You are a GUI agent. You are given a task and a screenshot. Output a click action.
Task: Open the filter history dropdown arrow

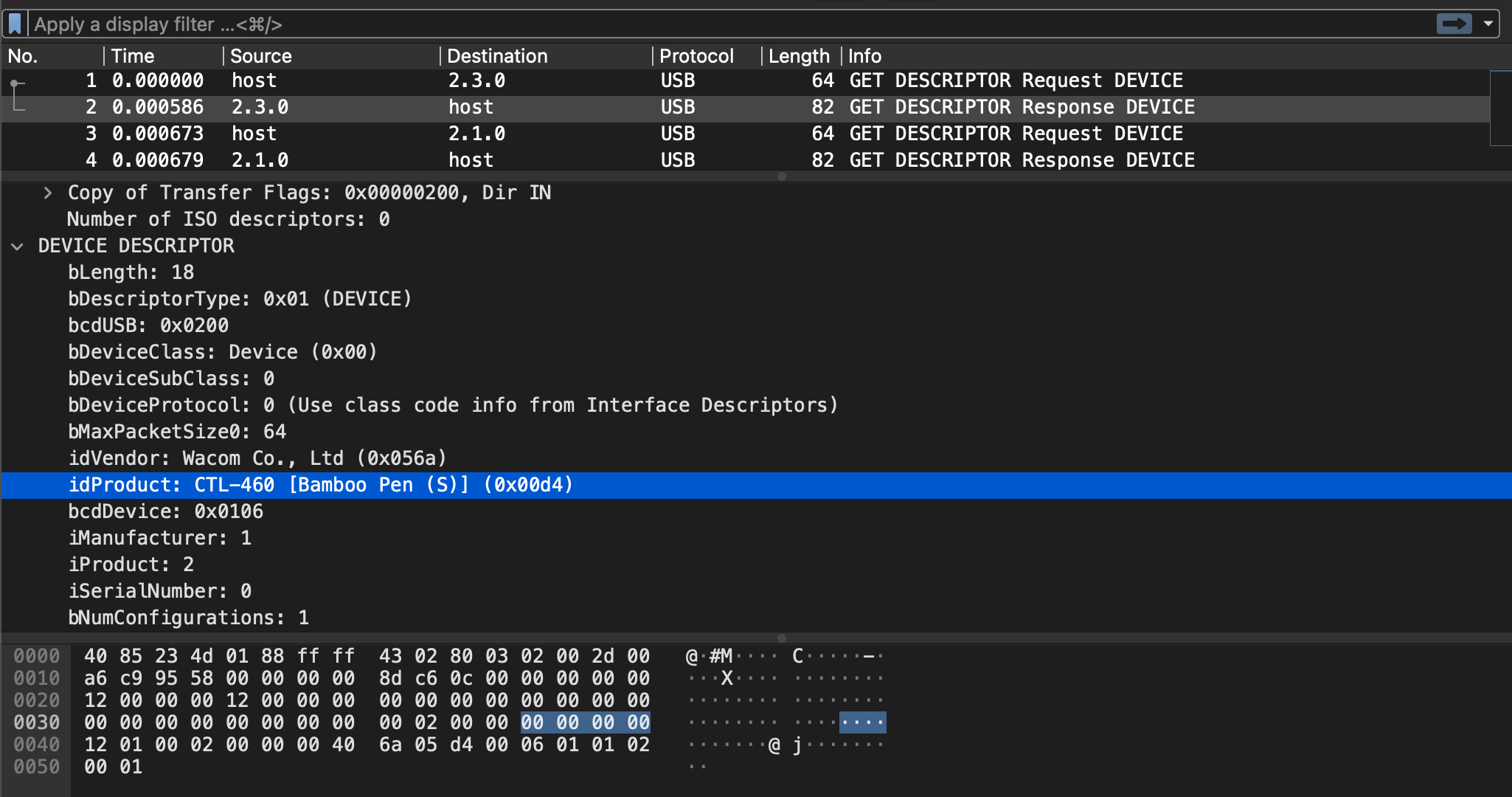click(x=1489, y=24)
